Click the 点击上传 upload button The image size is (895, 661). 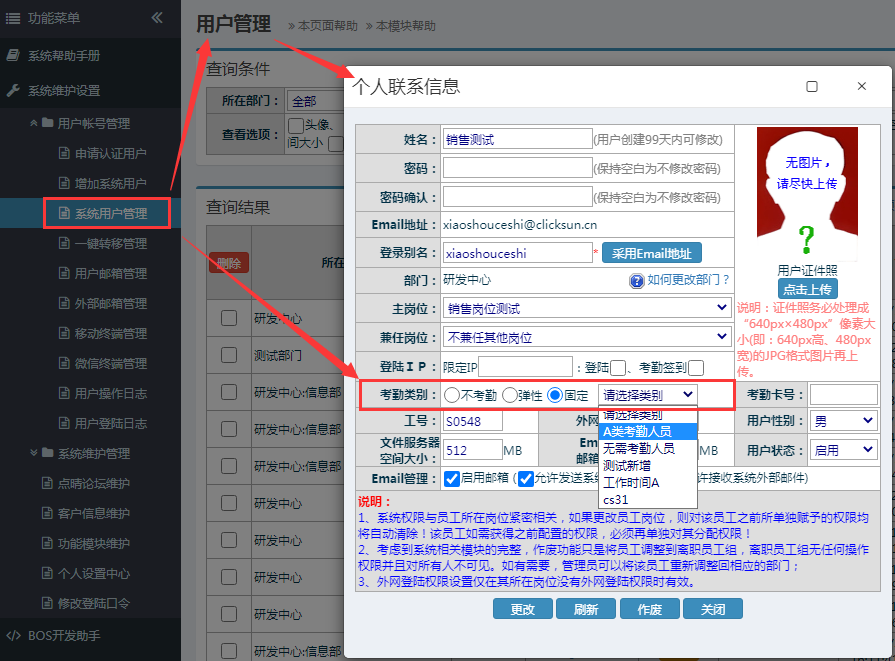pos(807,288)
